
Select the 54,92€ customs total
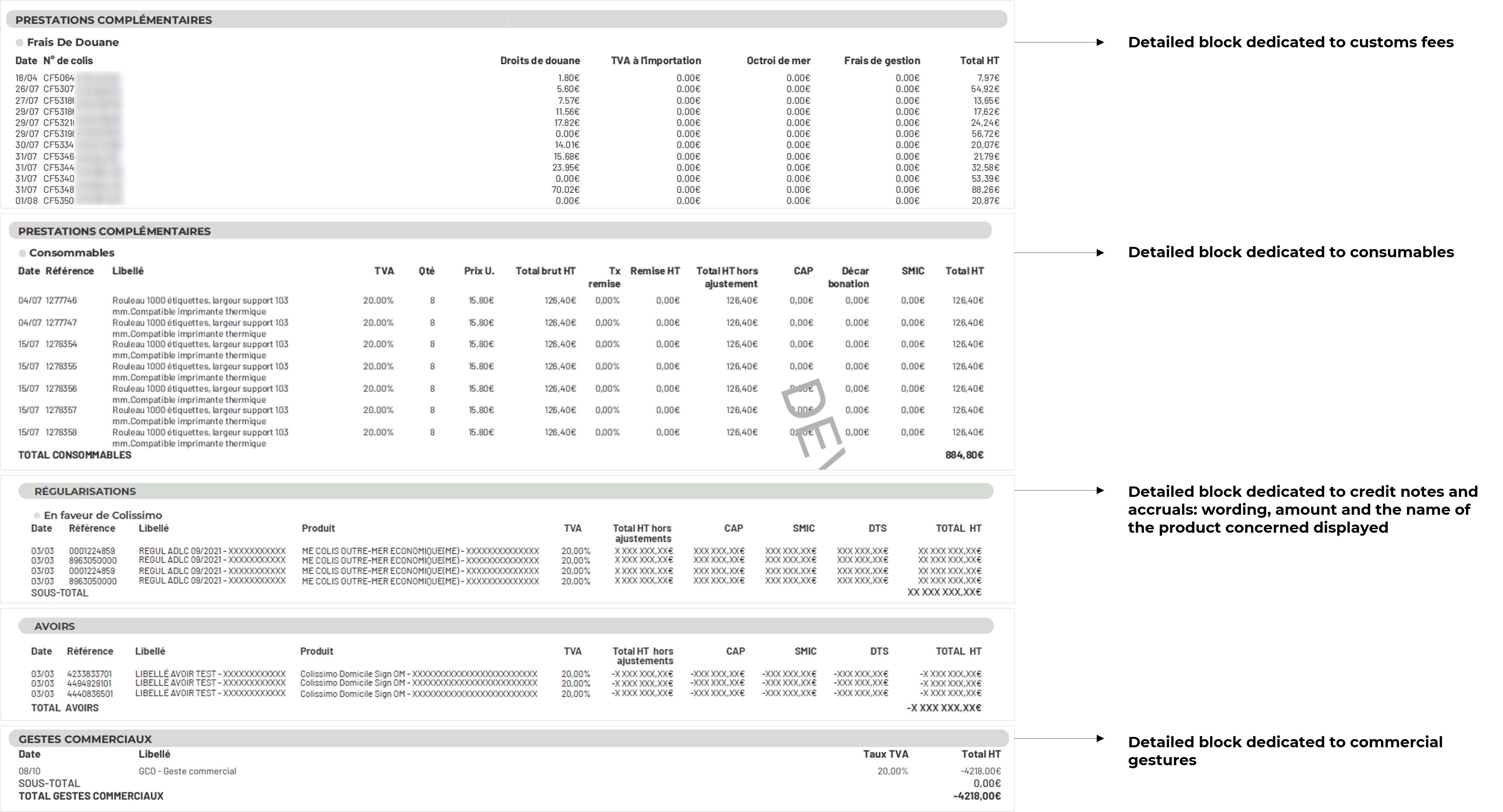click(x=986, y=89)
